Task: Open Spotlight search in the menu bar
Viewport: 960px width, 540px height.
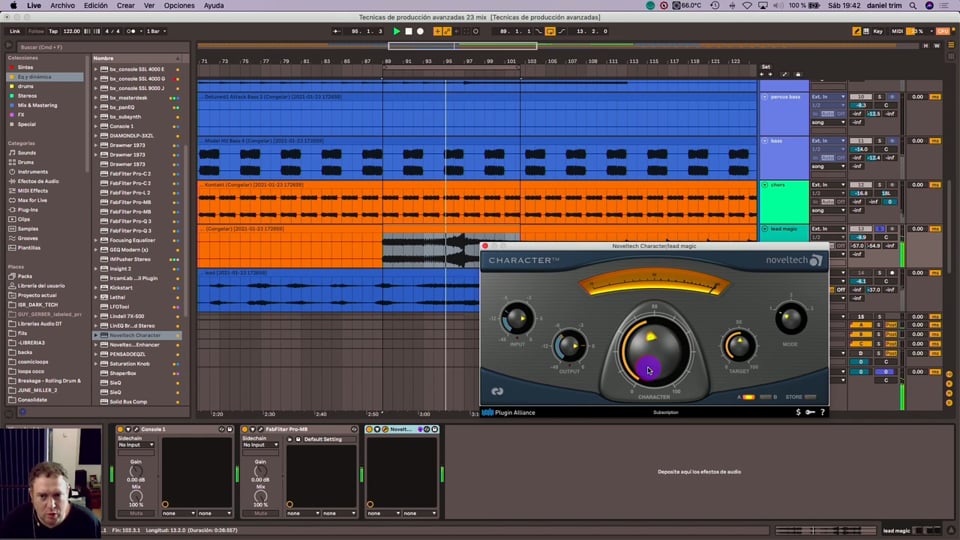Action: 913,6
